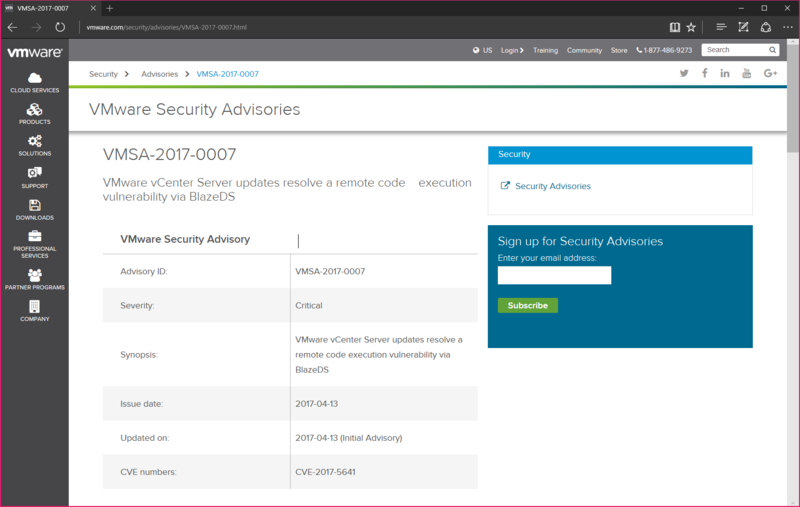Viewport: 800px width, 507px height.
Task: Click the Facebook share icon
Action: (705, 73)
